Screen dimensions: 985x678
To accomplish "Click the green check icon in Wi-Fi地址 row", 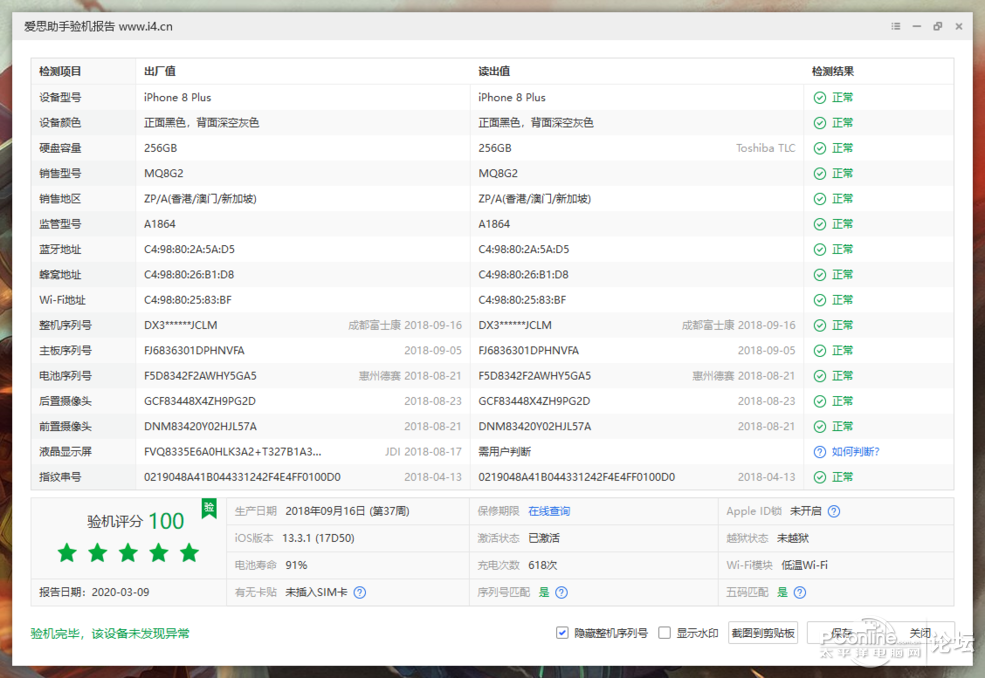I will [820, 300].
